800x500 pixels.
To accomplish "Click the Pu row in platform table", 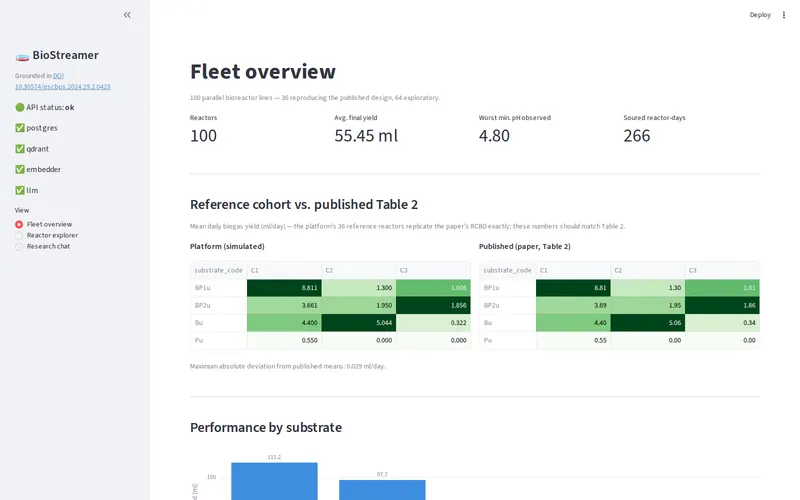I will pyautogui.click(x=330, y=340).
